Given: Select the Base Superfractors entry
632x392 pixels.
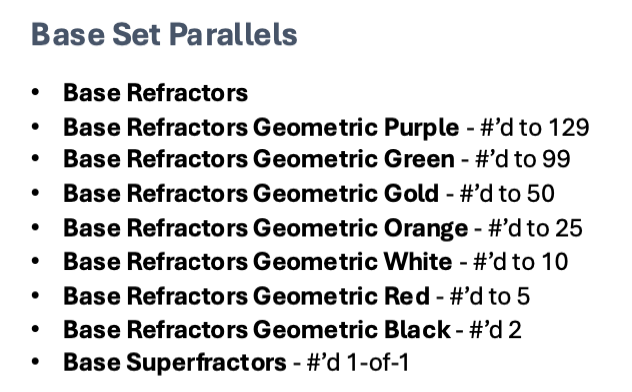Looking at the screenshot, I should pyautogui.click(x=175, y=363).
